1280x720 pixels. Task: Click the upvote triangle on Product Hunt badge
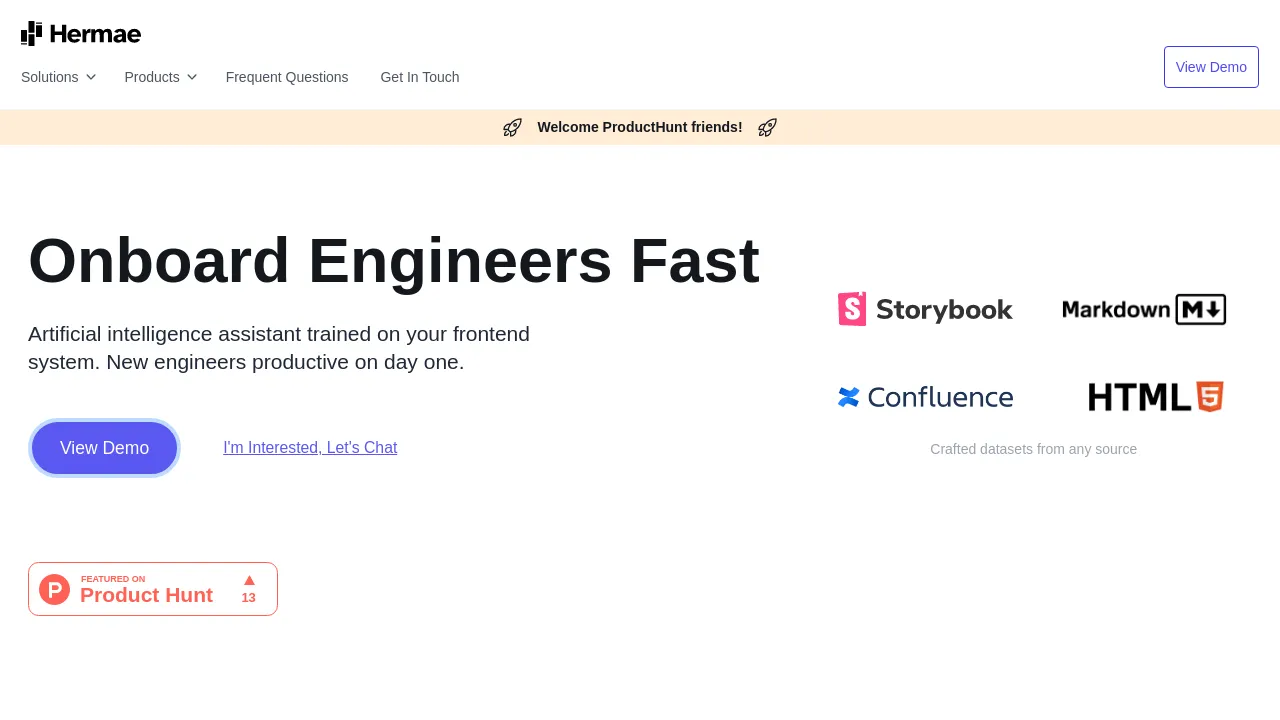point(249,580)
